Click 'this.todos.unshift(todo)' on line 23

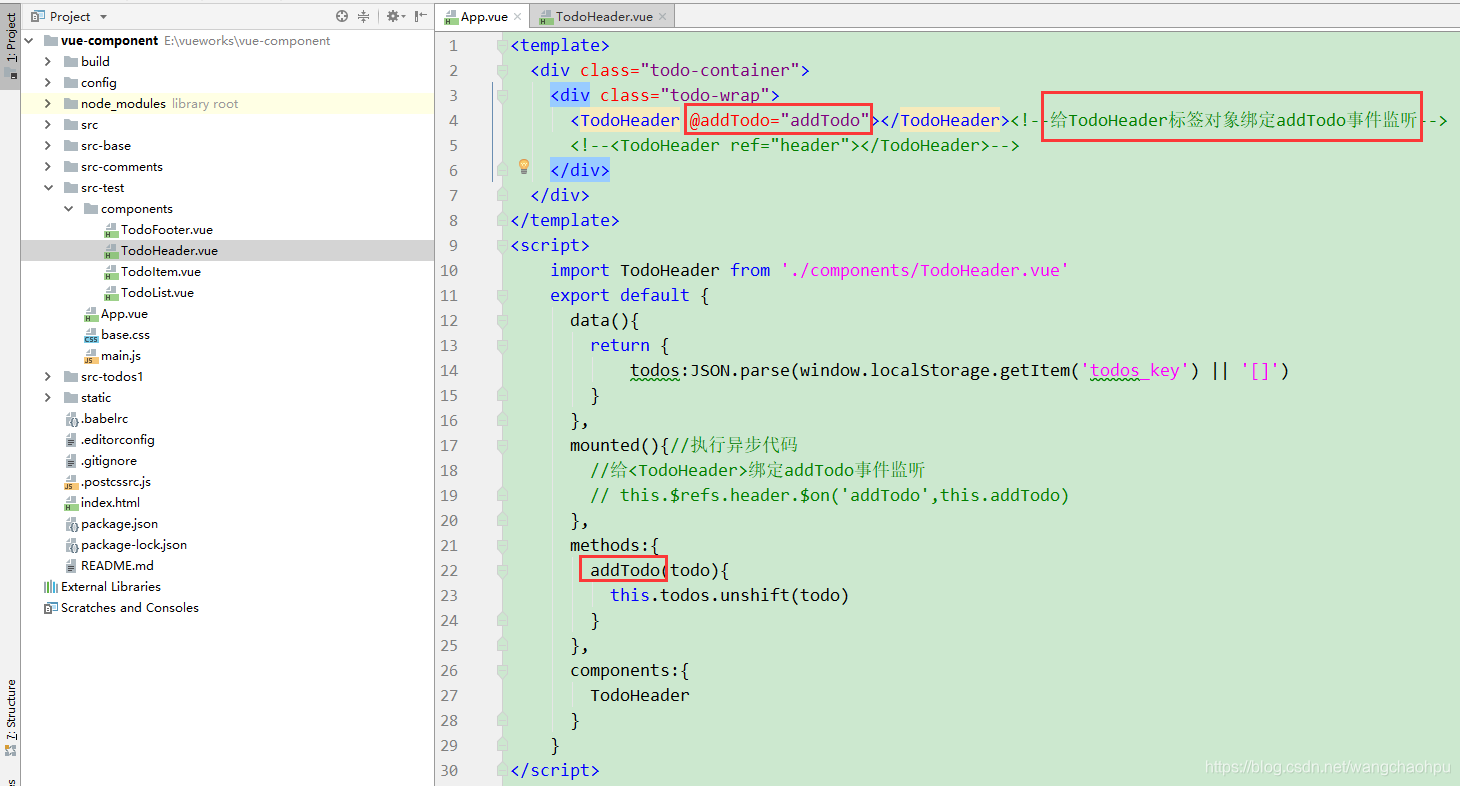pyautogui.click(x=729, y=595)
